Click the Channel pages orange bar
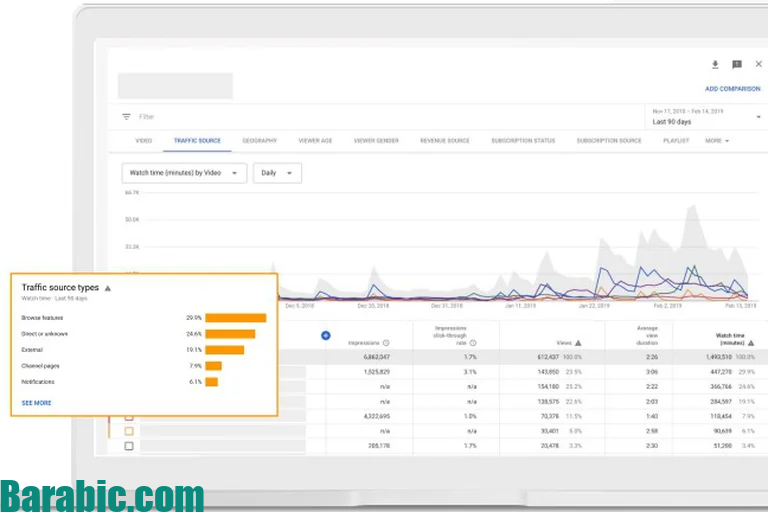Screen dimensions: 768x512 tap(214, 366)
